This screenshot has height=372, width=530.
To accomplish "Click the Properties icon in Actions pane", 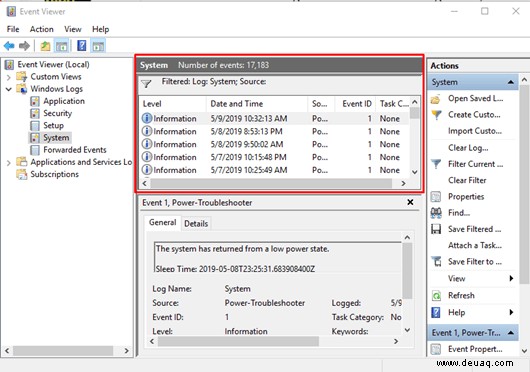I will [x=436, y=197].
